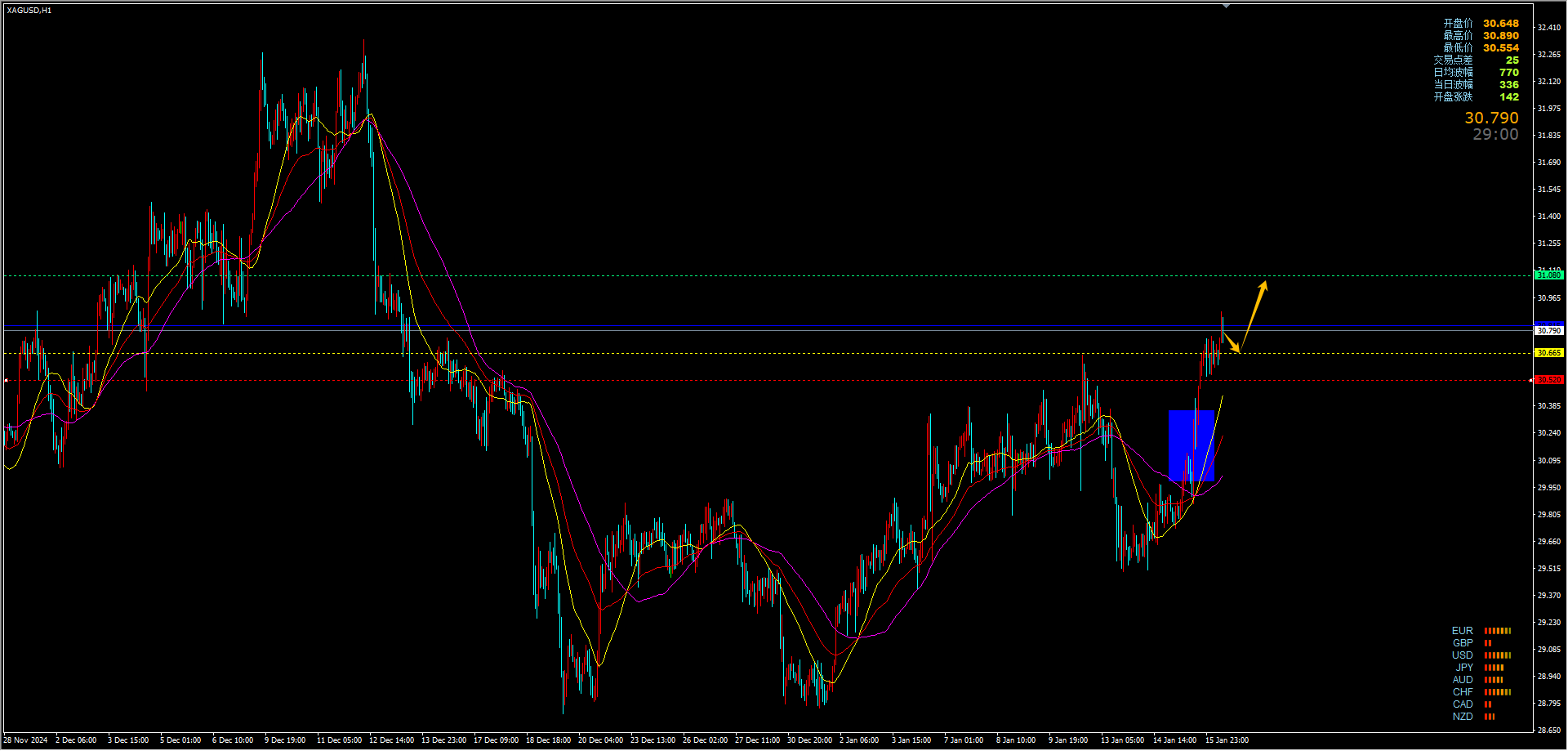
Task: Click the USD currency strength label
Action: (x=1462, y=655)
